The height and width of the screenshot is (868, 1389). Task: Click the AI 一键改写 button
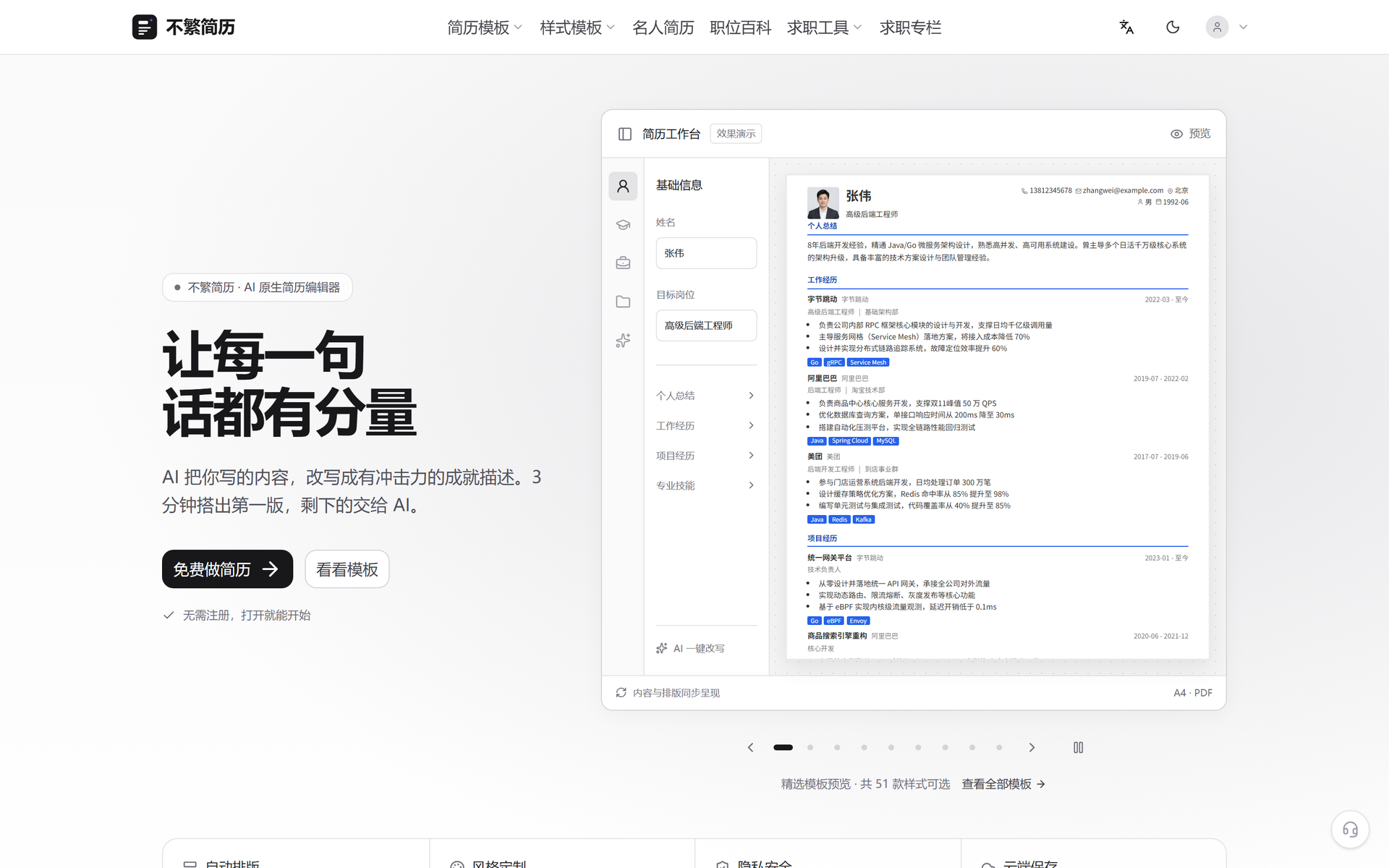click(690, 648)
